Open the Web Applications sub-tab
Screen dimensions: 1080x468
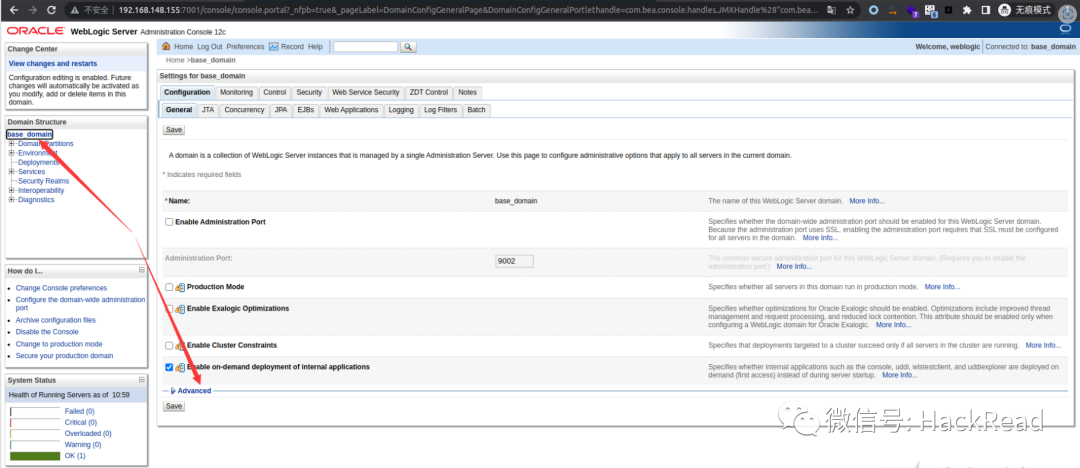351,110
